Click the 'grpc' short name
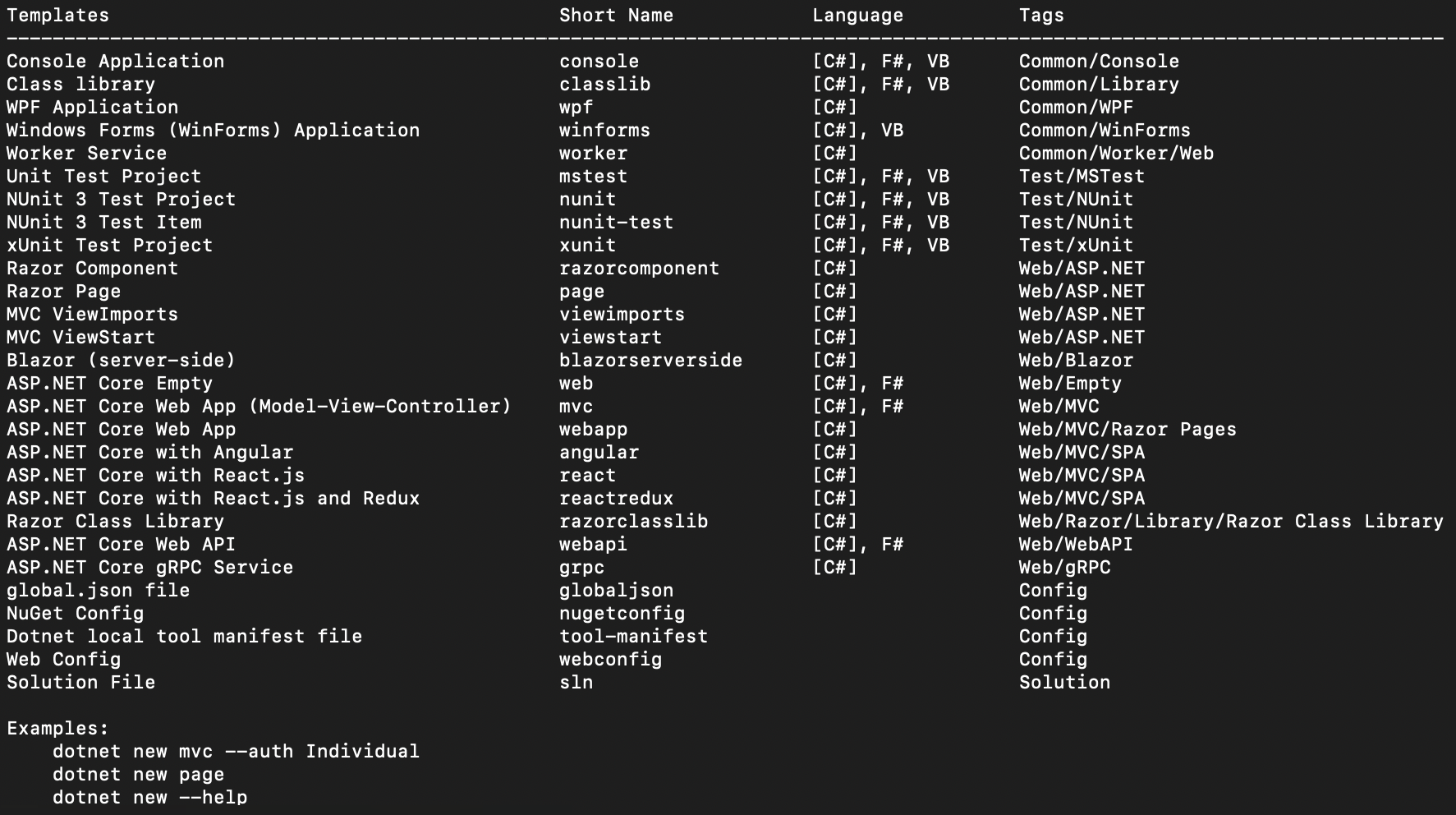Screen dimensions: 1456x815 click(581, 568)
